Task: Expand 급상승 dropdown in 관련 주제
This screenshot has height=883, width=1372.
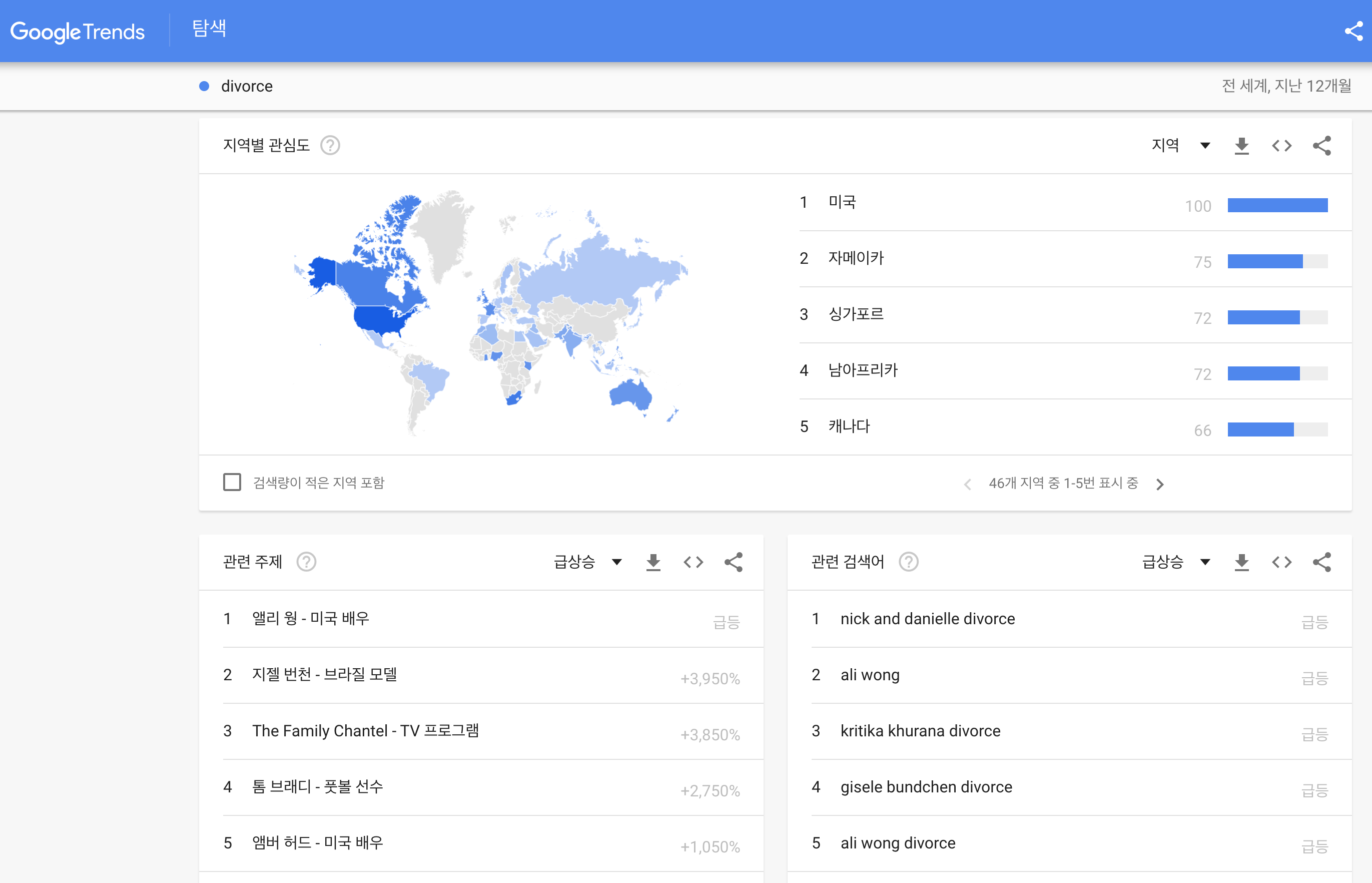Action: tap(587, 562)
